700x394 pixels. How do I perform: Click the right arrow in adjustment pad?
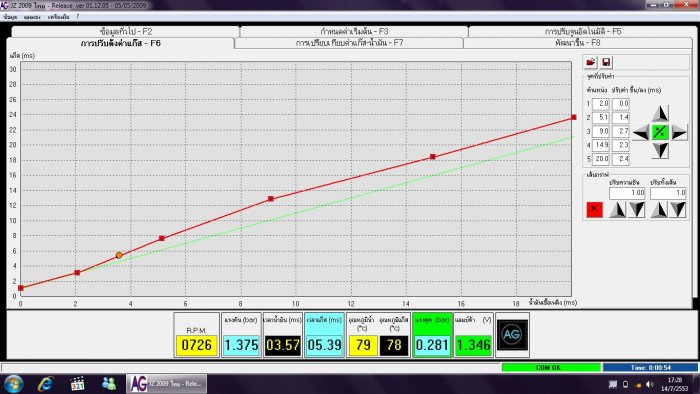tap(679, 133)
